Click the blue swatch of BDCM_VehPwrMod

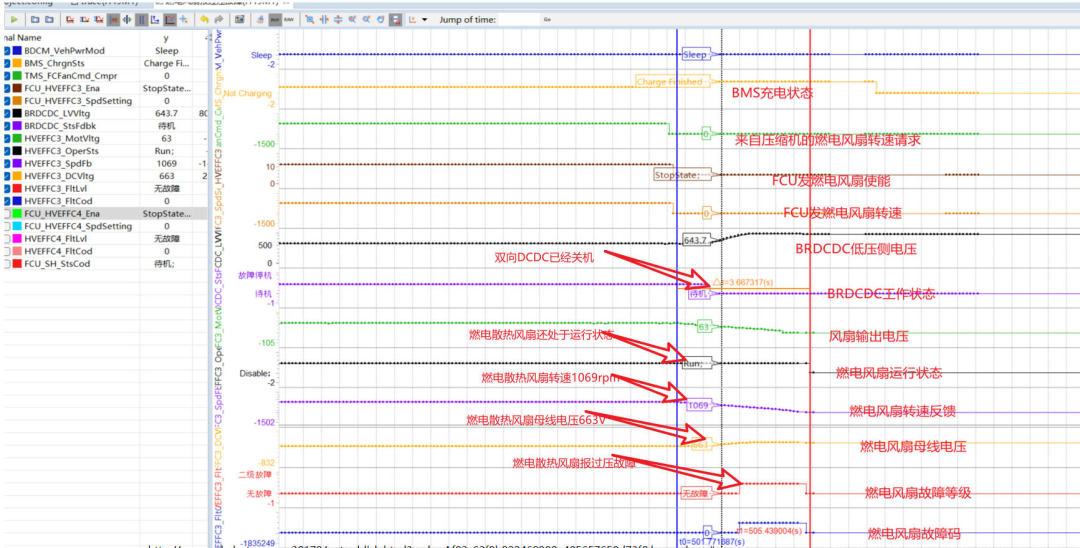pos(17,51)
